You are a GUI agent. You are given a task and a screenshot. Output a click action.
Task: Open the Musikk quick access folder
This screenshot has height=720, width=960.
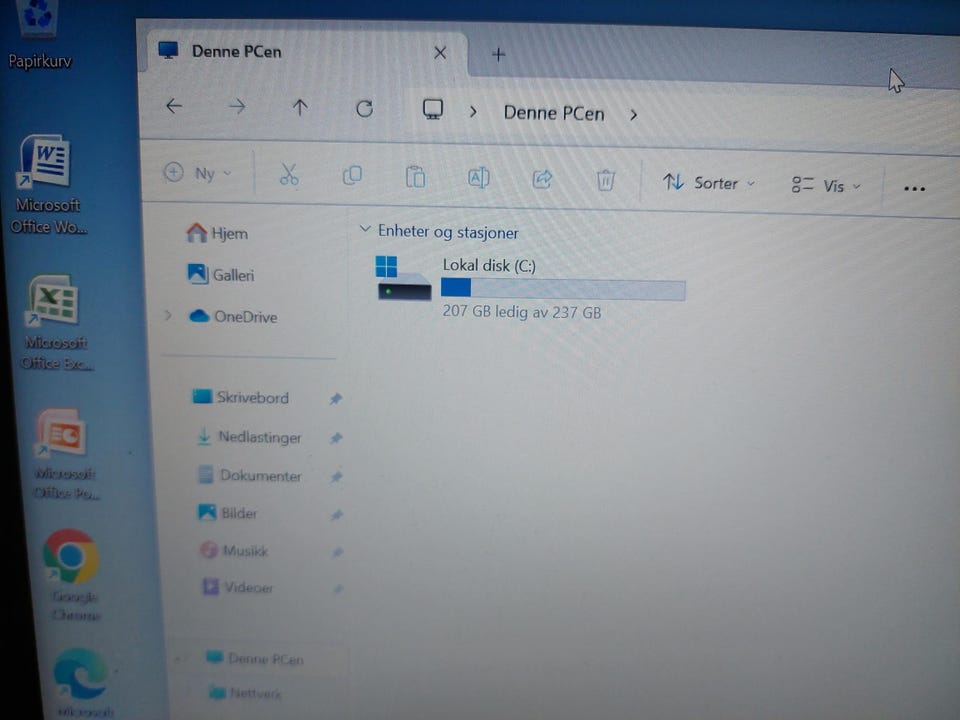point(234,550)
